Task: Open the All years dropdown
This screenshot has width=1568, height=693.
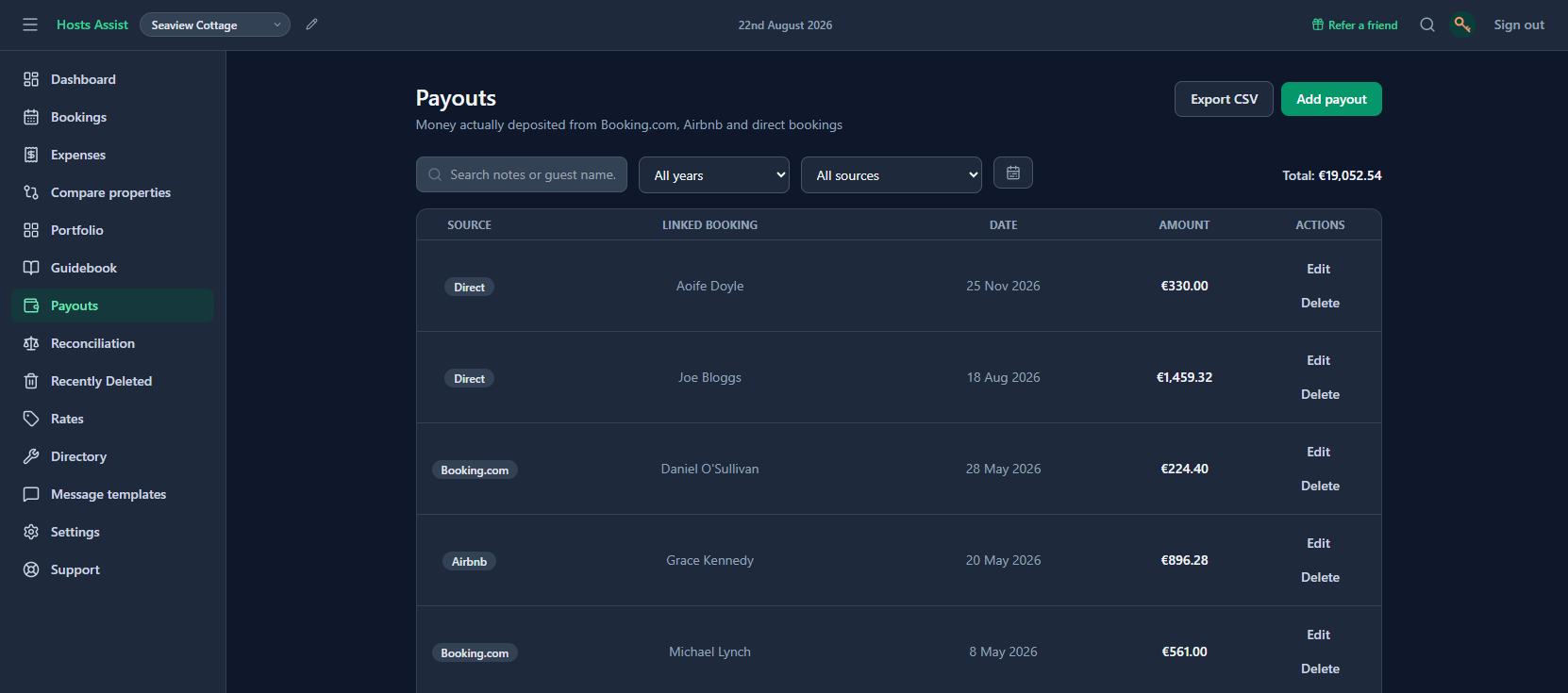Action: tap(714, 175)
